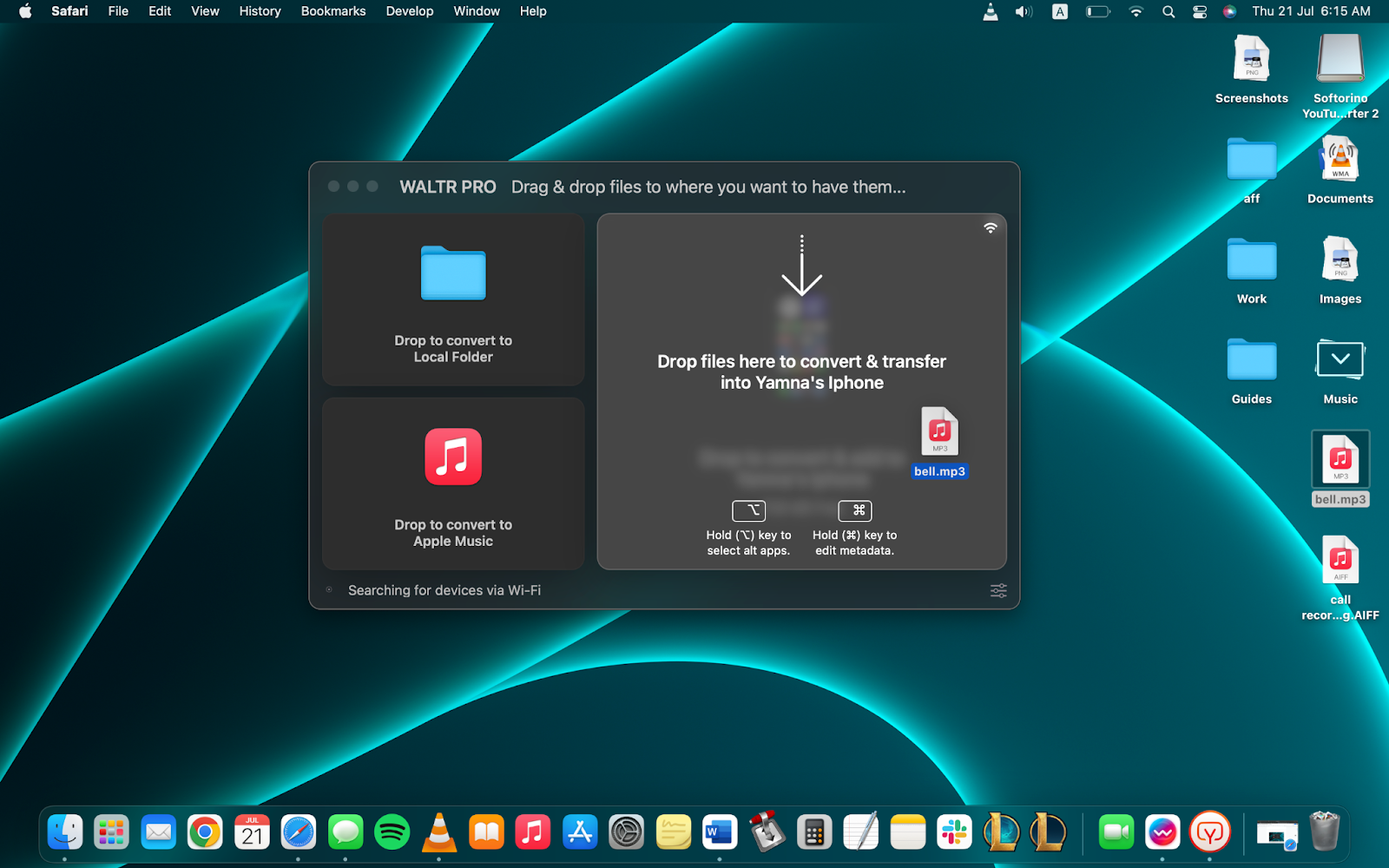The height and width of the screenshot is (868, 1389).
Task: Click the Option key icon in WALTR PRO
Action: coord(748,510)
